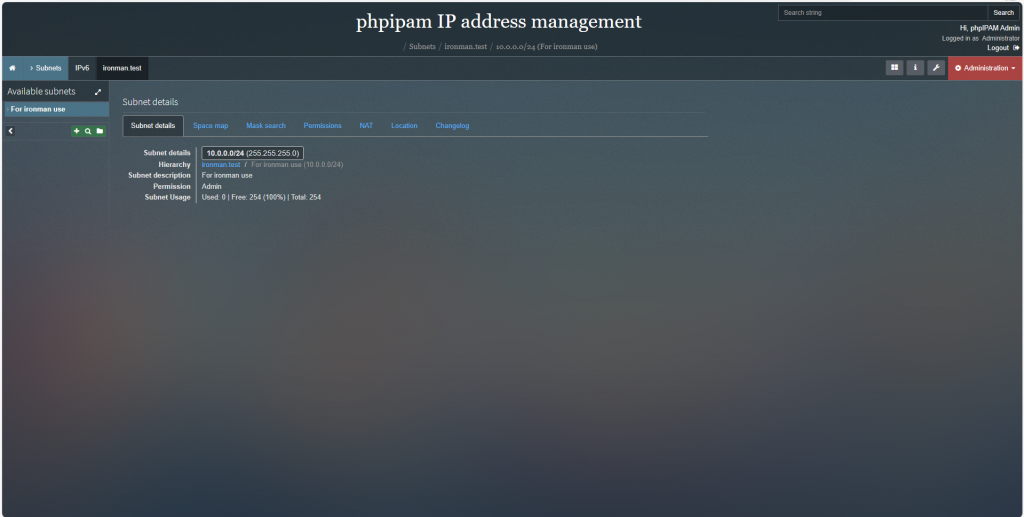The width and height of the screenshot is (1024, 517).
Task: Switch to the Location tab
Action: 404,125
